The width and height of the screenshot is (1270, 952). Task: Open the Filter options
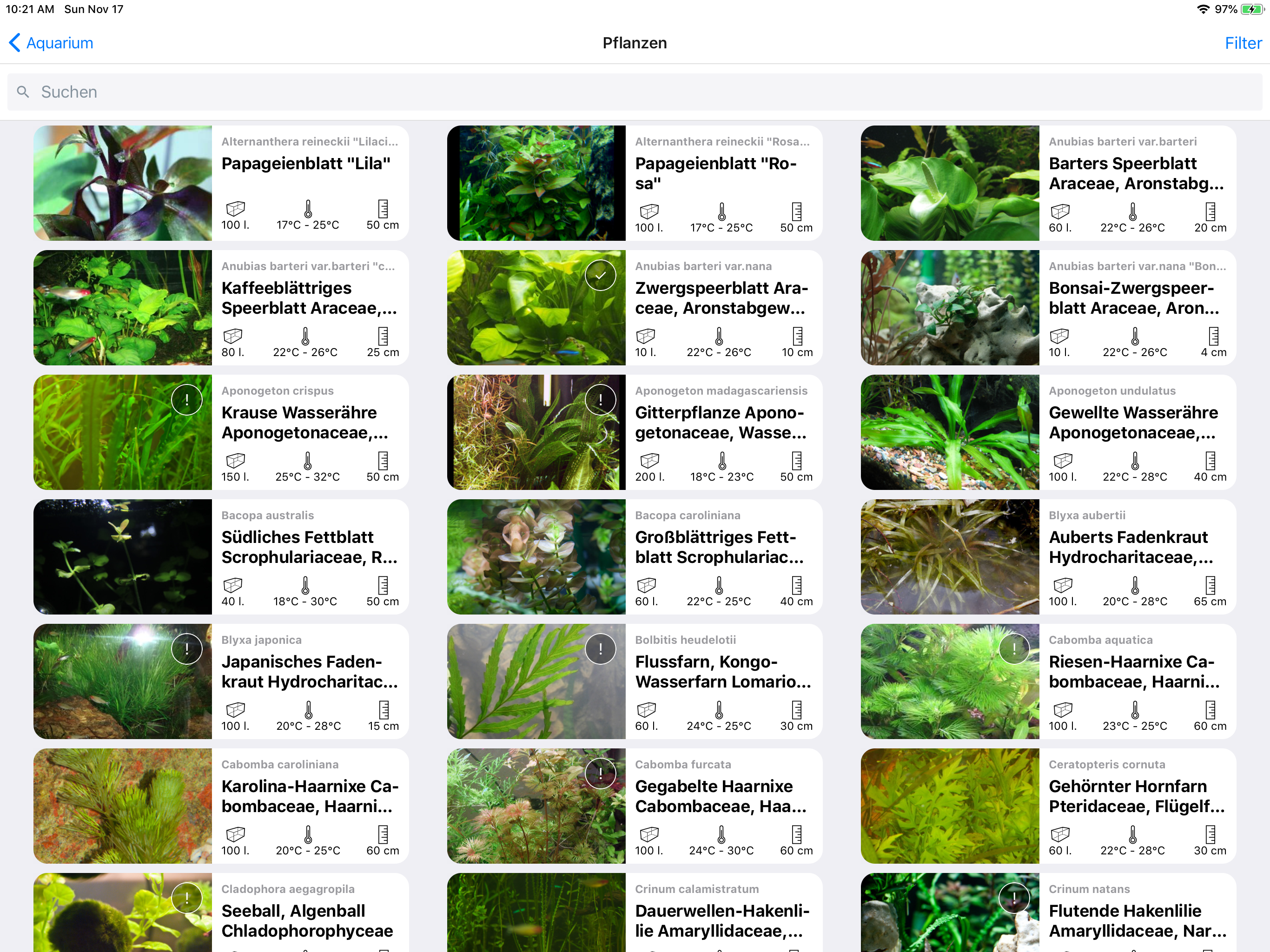click(1243, 42)
